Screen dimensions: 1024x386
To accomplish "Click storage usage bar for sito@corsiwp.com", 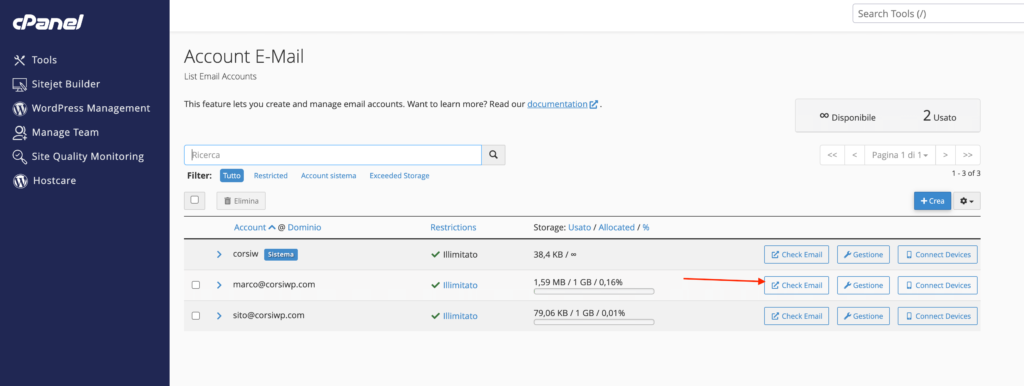I will click(594, 322).
